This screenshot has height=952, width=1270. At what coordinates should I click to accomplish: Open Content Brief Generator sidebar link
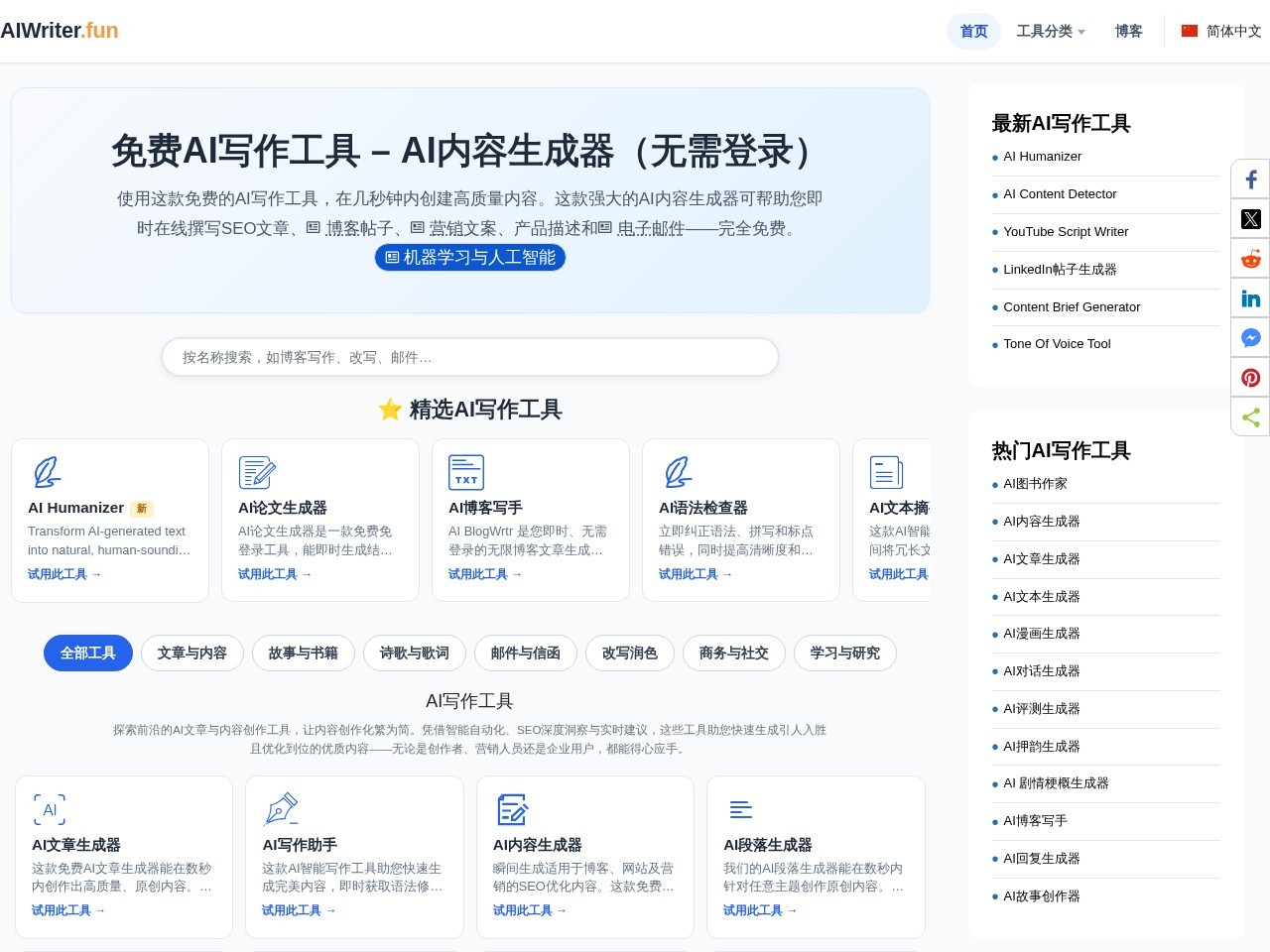click(x=1072, y=307)
